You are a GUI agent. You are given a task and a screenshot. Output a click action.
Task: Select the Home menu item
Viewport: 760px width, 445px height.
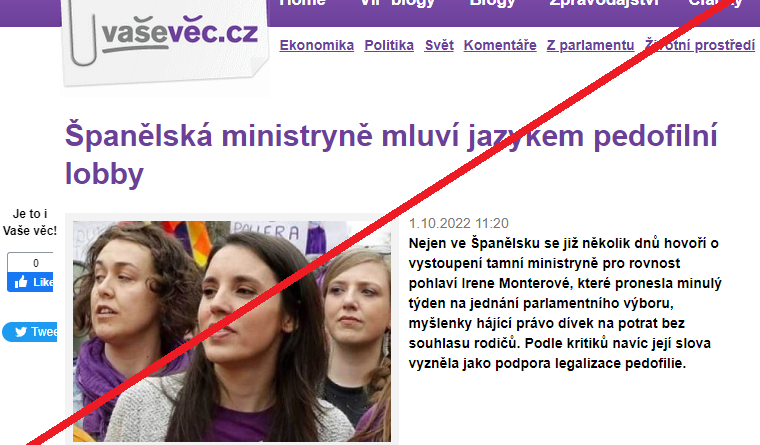(302, 3)
